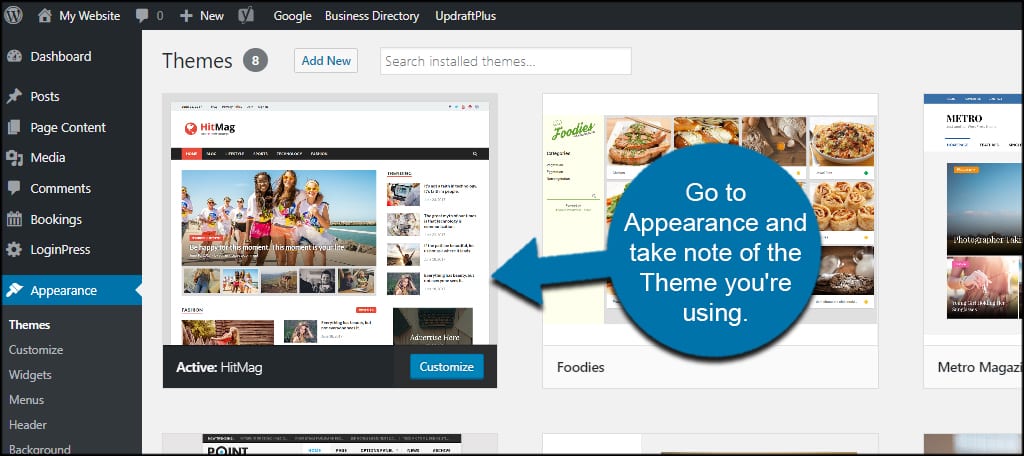This screenshot has height=456, width=1024.
Task: Click the Dashboard gauge icon
Action: (x=14, y=56)
